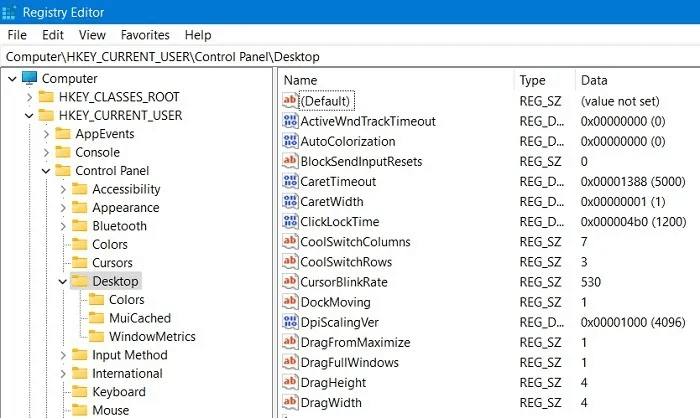700x418 pixels.
Task: Select the DragFullWindows value entry
Action: click(349, 362)
